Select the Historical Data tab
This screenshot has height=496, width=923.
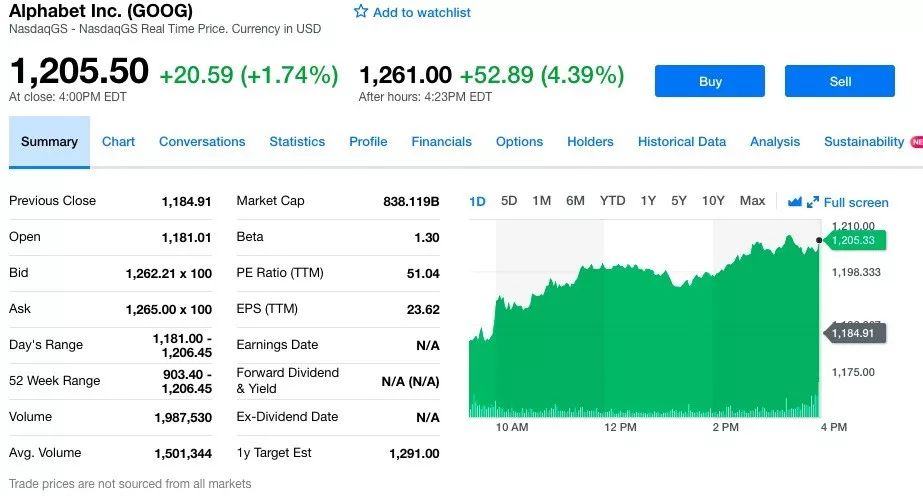(682, 142)
